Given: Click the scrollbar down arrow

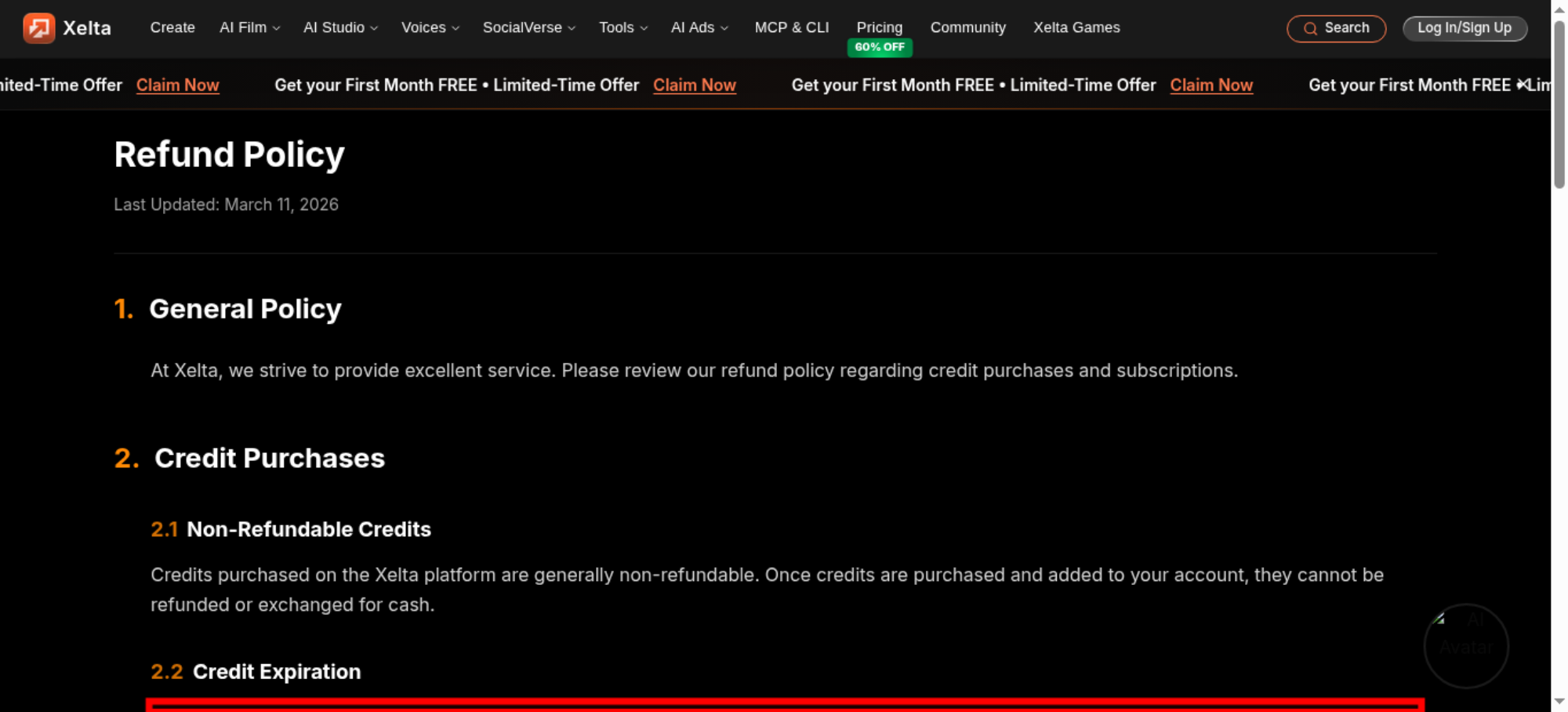Looking at the screenshot, I should [x=1559, y=701].
